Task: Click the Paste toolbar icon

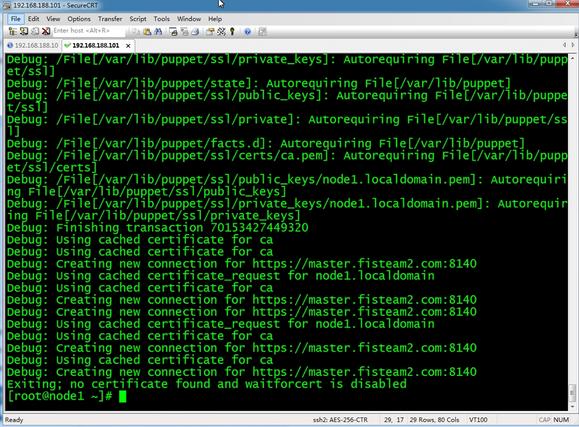Action: pyautogui.click(x=147, y=32)
